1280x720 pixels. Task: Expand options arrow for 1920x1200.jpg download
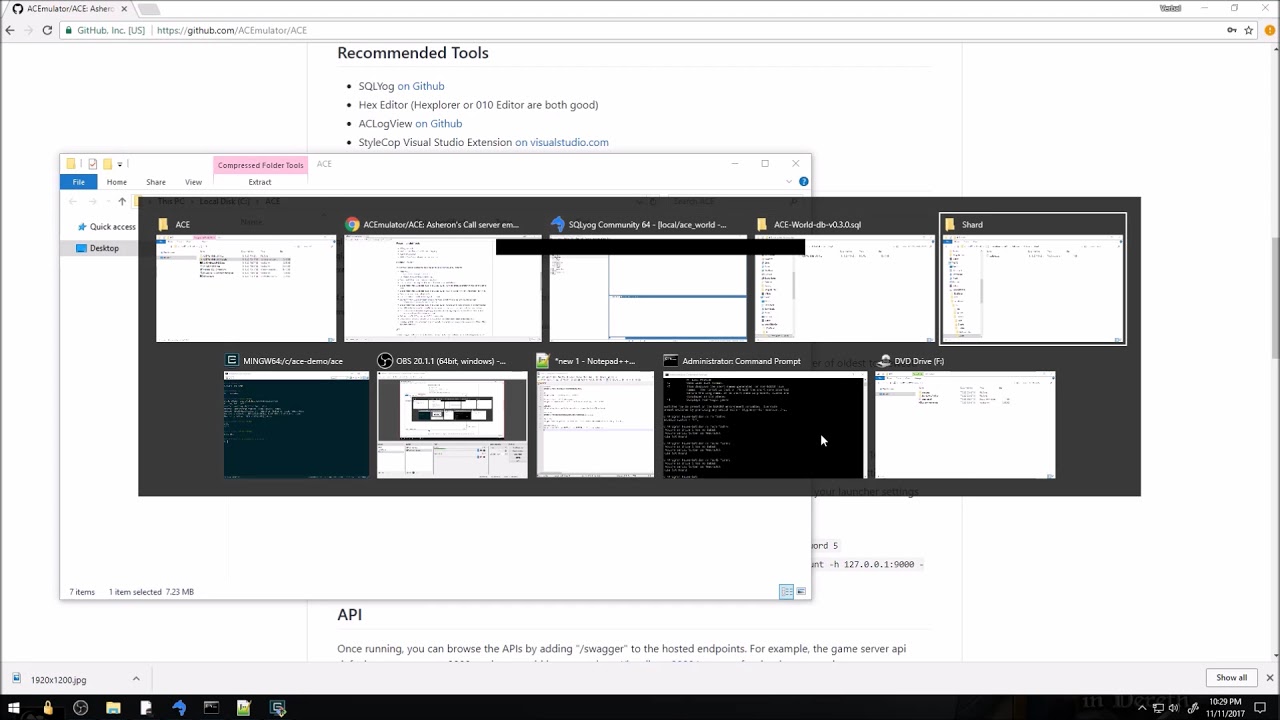(136, 679)
